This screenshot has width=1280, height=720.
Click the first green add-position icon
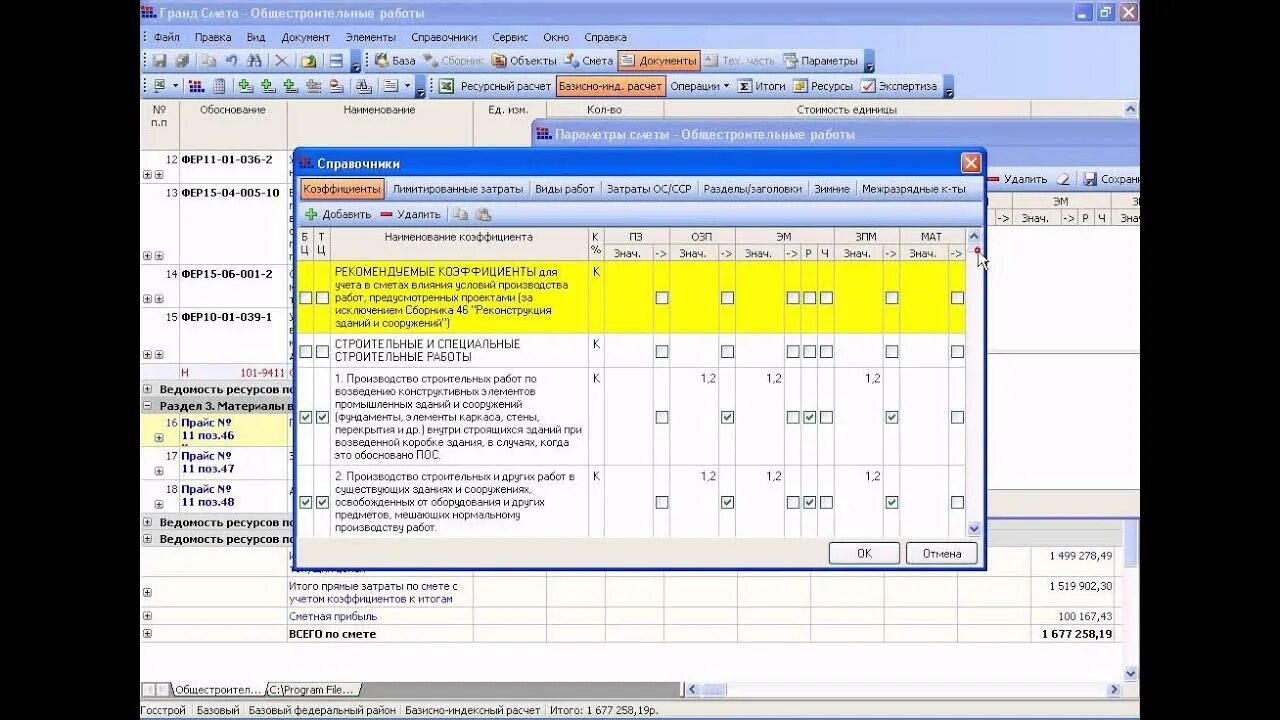click(245, 86)
